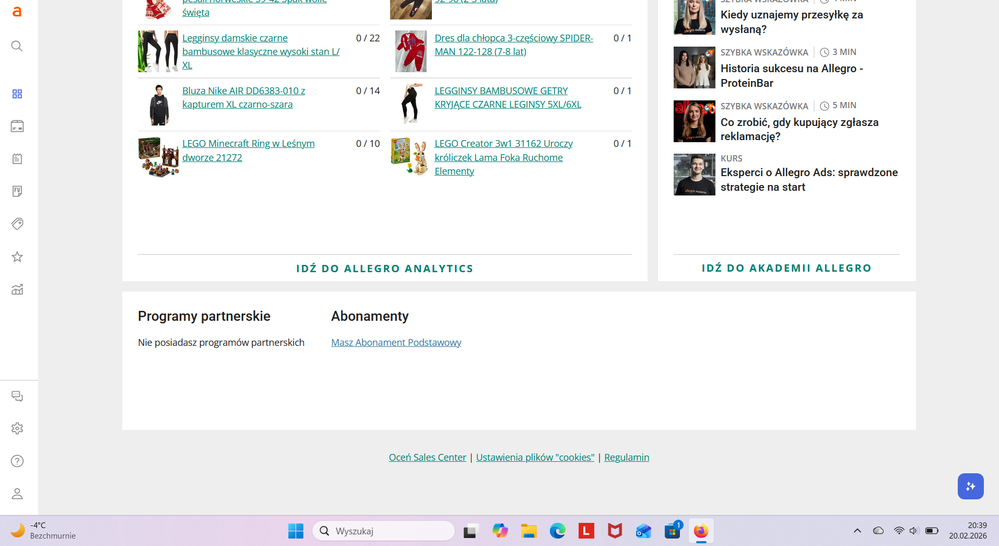
Task: Open the tag icon in the left sidebar
Action: click(x=17, y=224)
